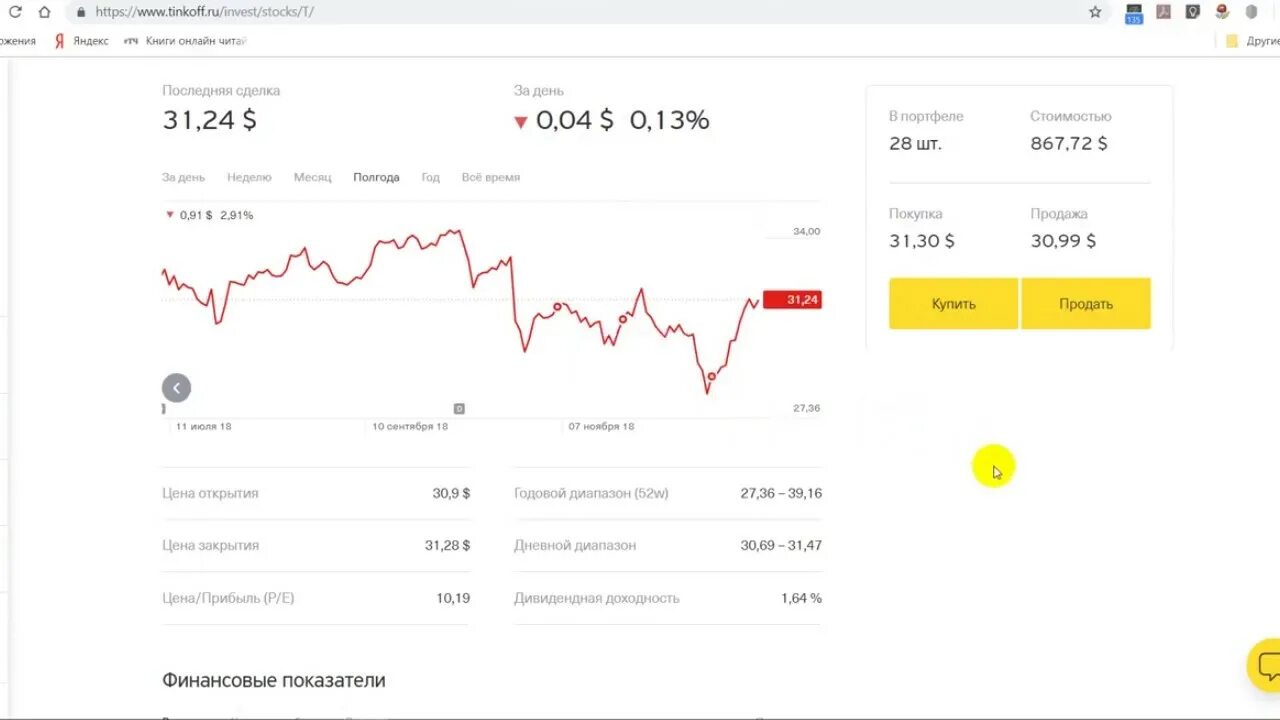Click the chart range slider handle marker

(459, 408)
